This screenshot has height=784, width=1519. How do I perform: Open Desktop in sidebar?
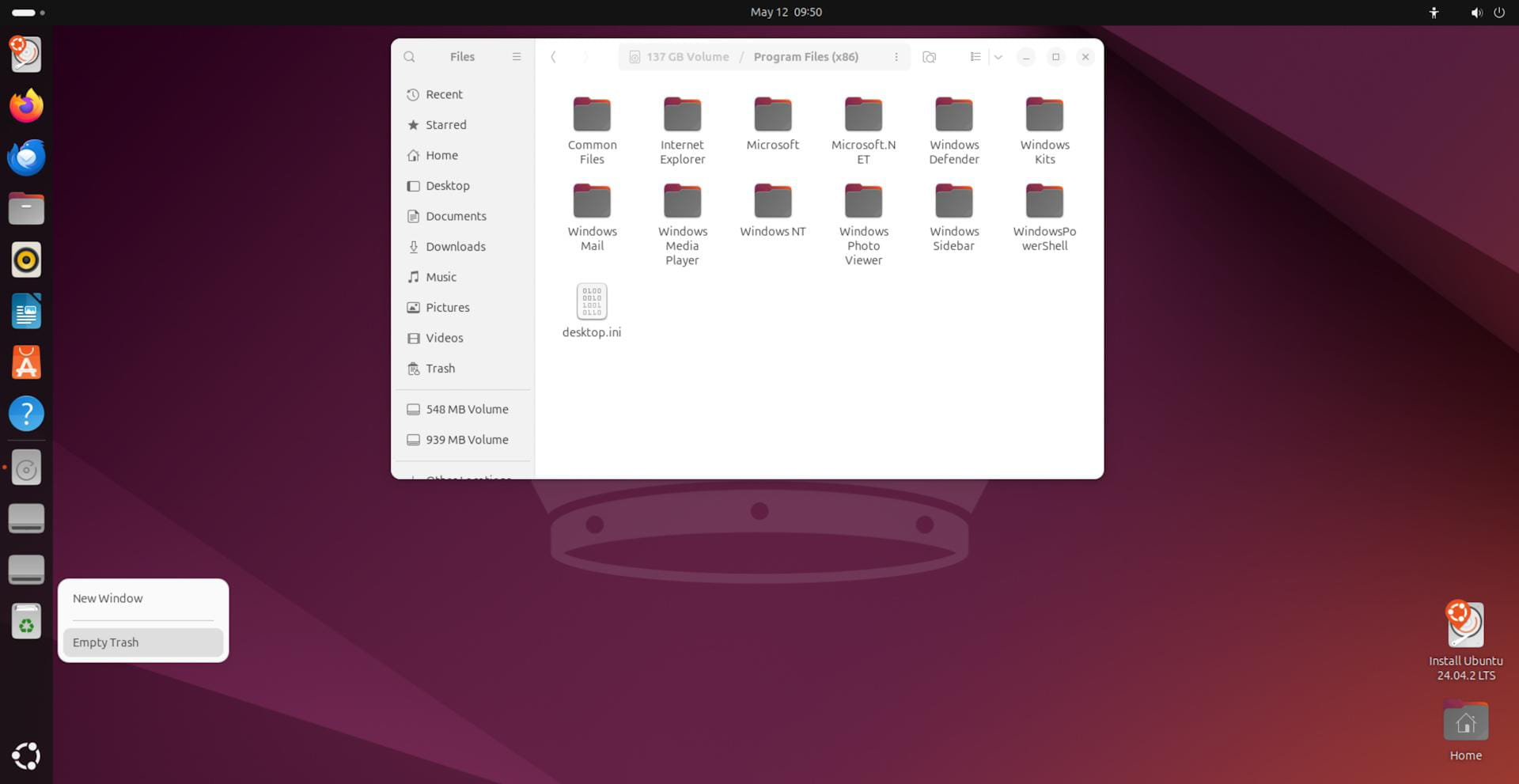click(x=463, y=186)
